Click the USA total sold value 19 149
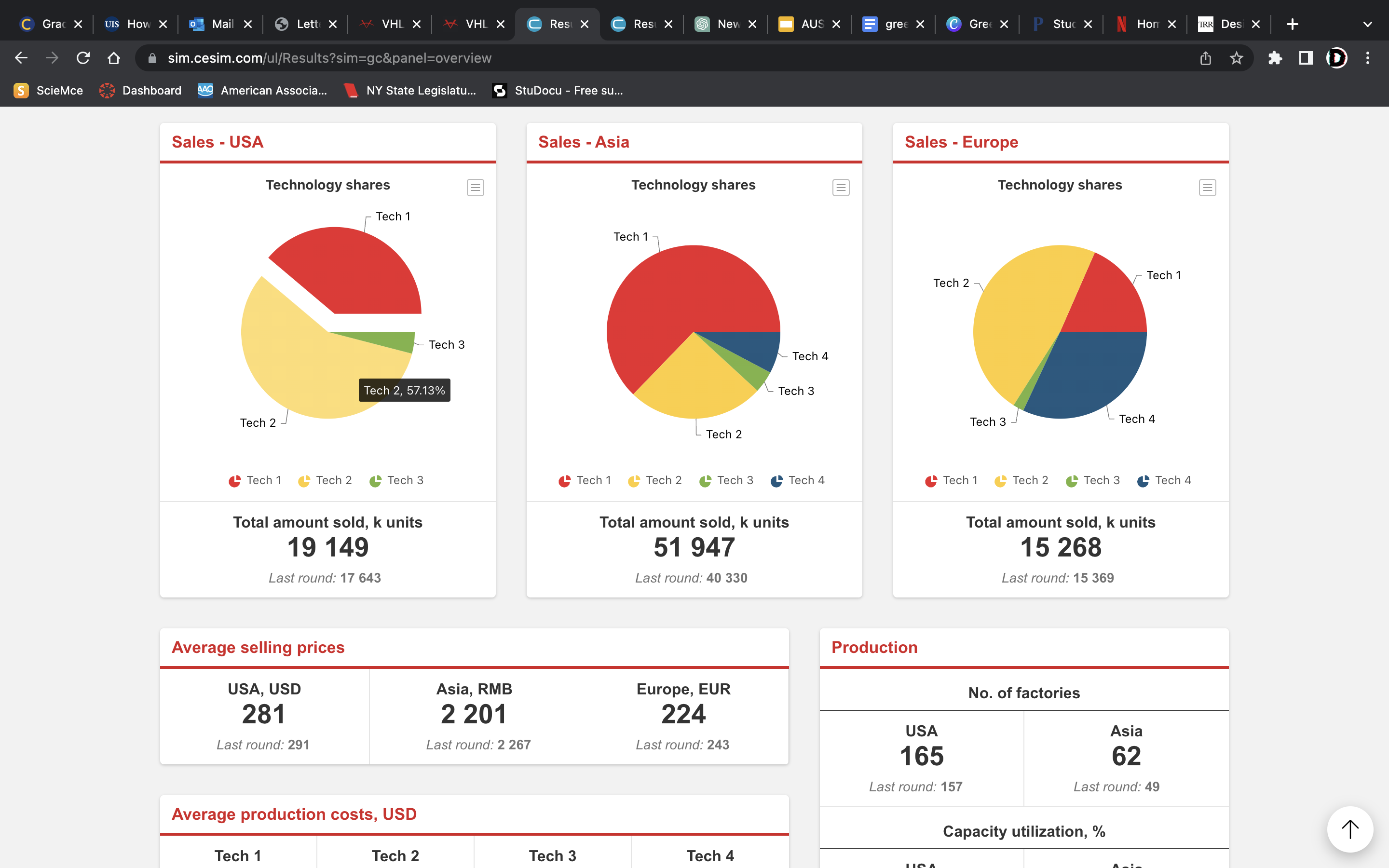Image resolution: width=1389 pixels, height=868 pixels. click(328, 547)
